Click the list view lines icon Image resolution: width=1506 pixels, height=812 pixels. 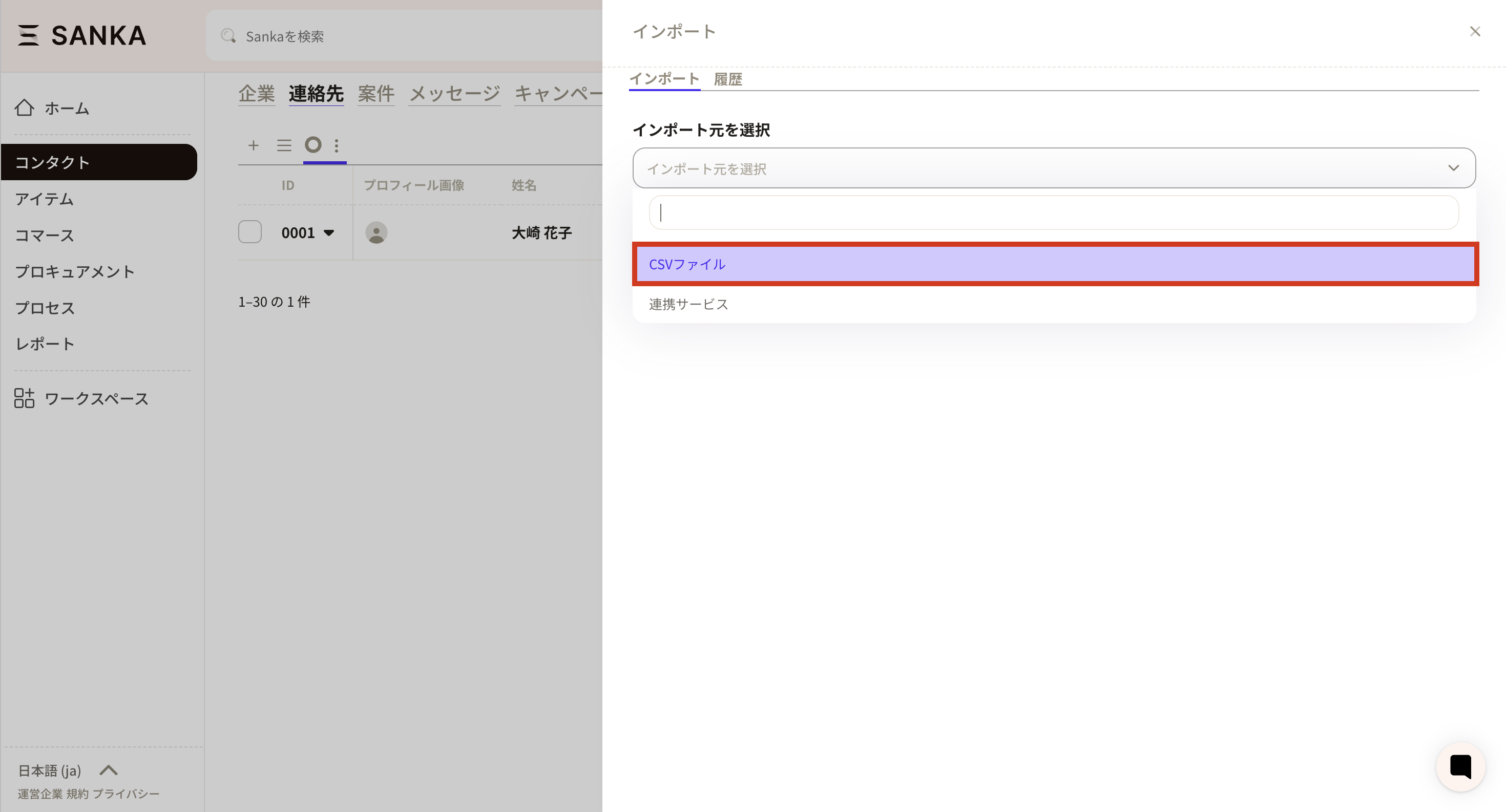(x=284, y=145)
